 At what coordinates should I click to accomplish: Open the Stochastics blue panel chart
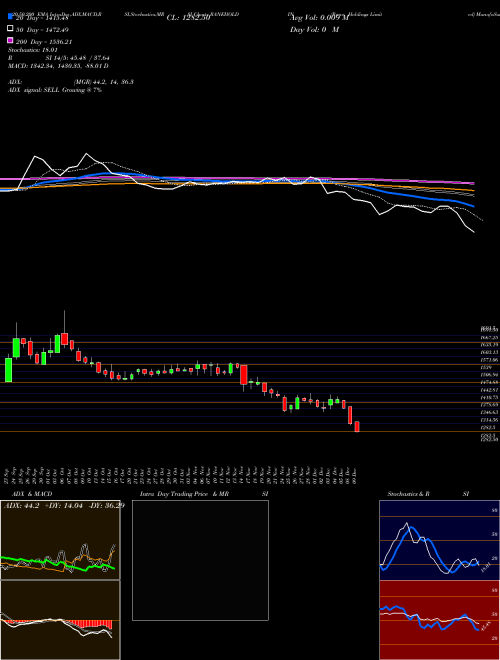coord(439,540)
